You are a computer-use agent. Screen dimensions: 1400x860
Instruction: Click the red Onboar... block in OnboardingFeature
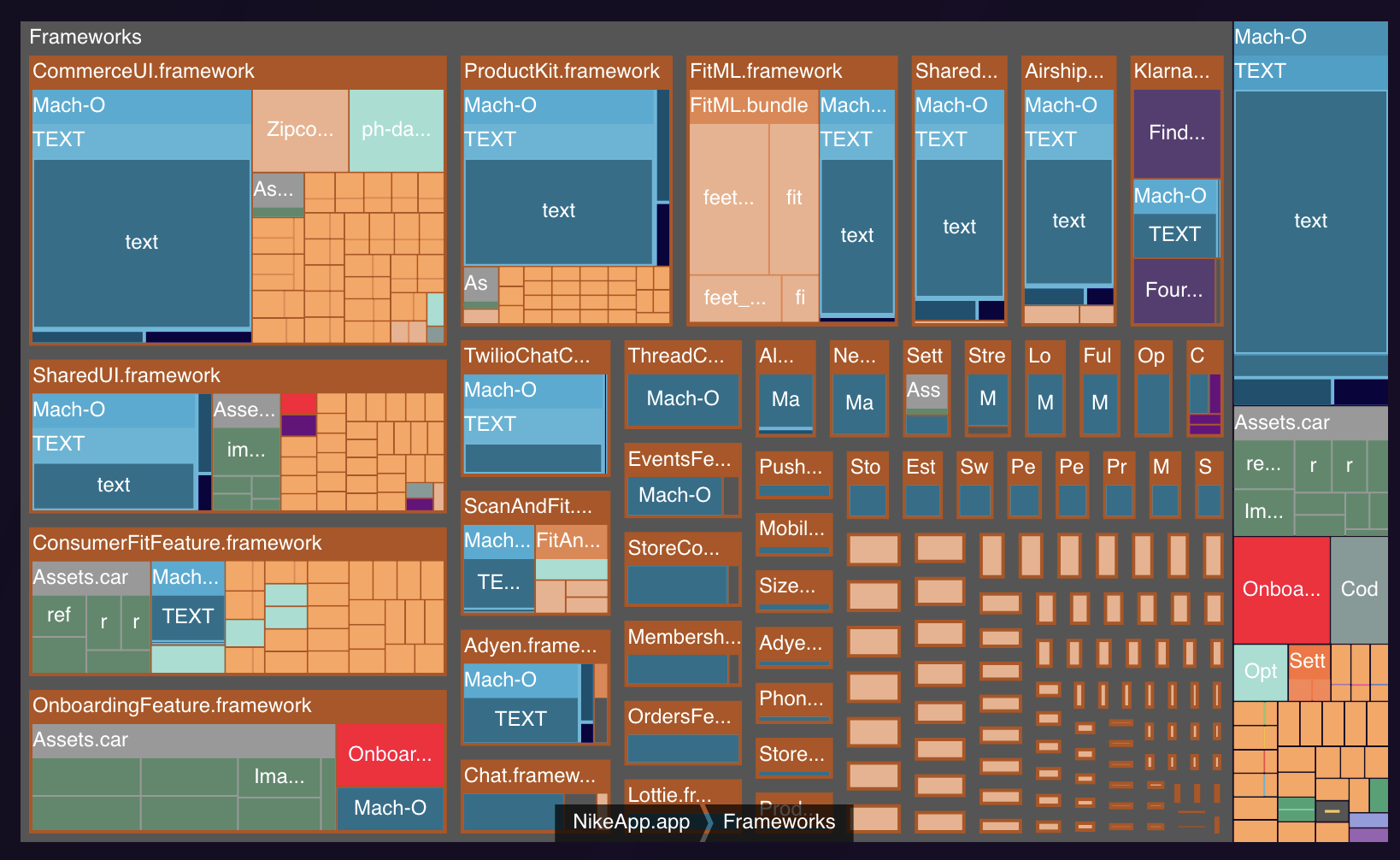pyautogui.click(x=391, y=755)
